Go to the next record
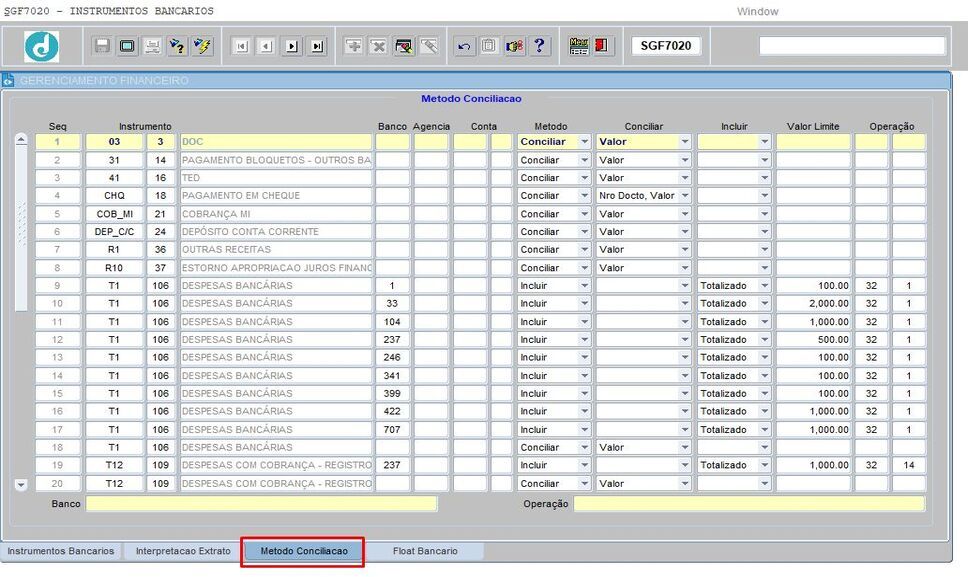968x577 pixels. tap(291, 46)
